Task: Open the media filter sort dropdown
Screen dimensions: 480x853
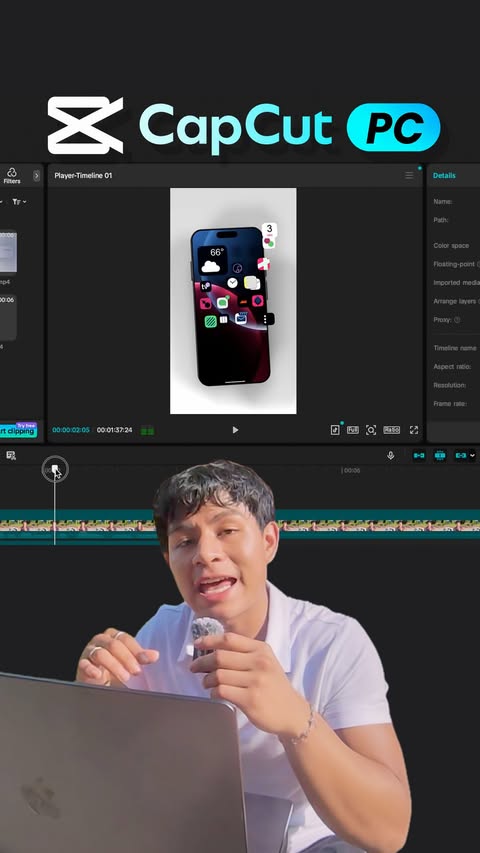Action: [19, 202]
